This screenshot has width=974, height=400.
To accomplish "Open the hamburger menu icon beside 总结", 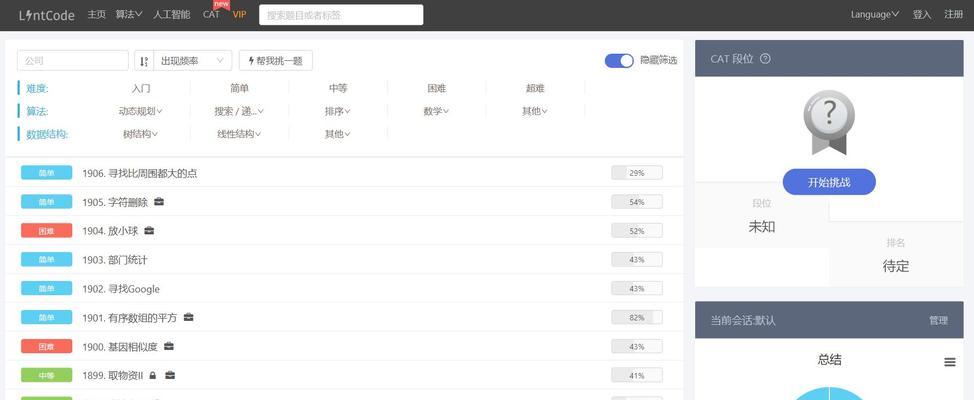I will coord(950,362).
